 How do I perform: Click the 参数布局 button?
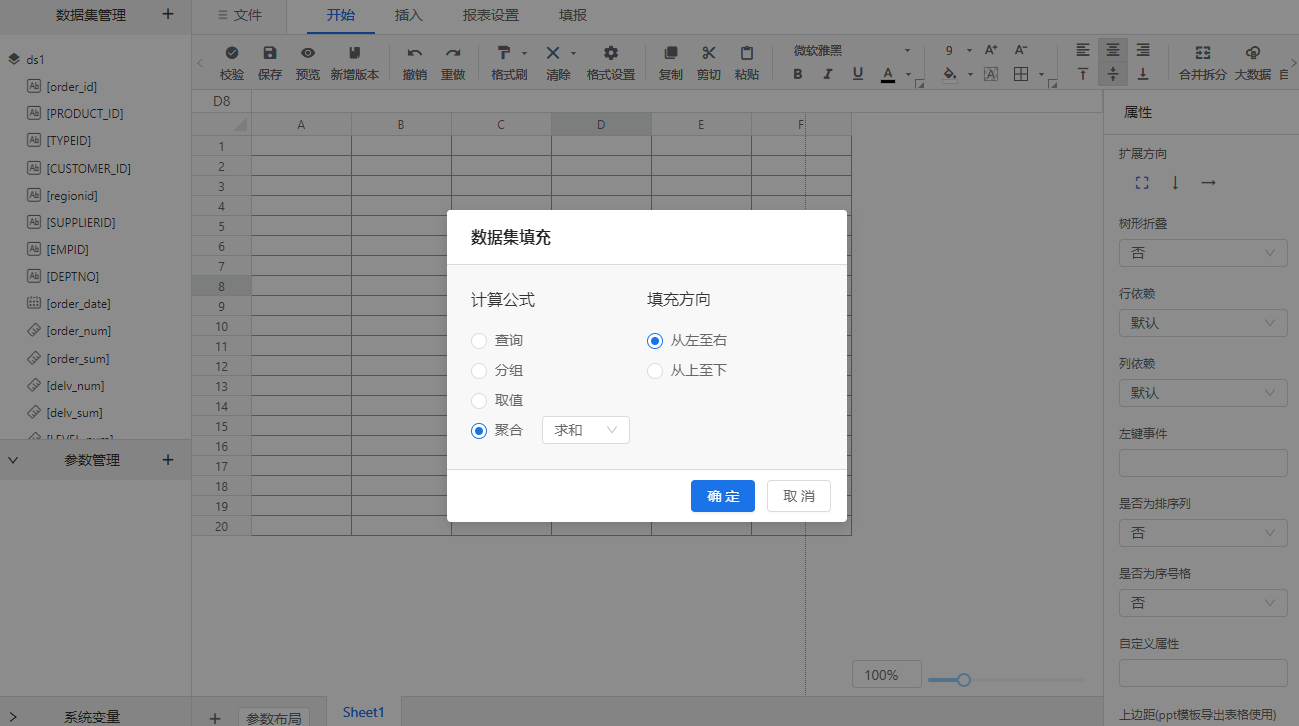tap(273, 717)
